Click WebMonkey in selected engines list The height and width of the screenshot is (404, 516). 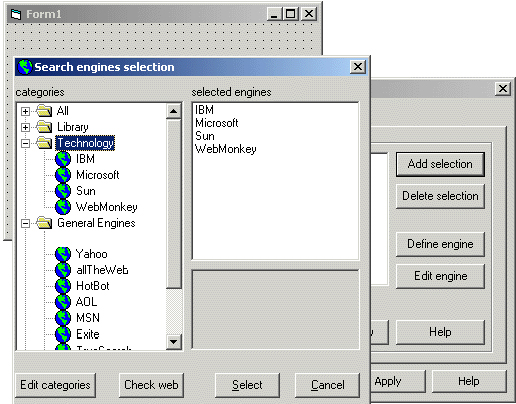[226, 149]
